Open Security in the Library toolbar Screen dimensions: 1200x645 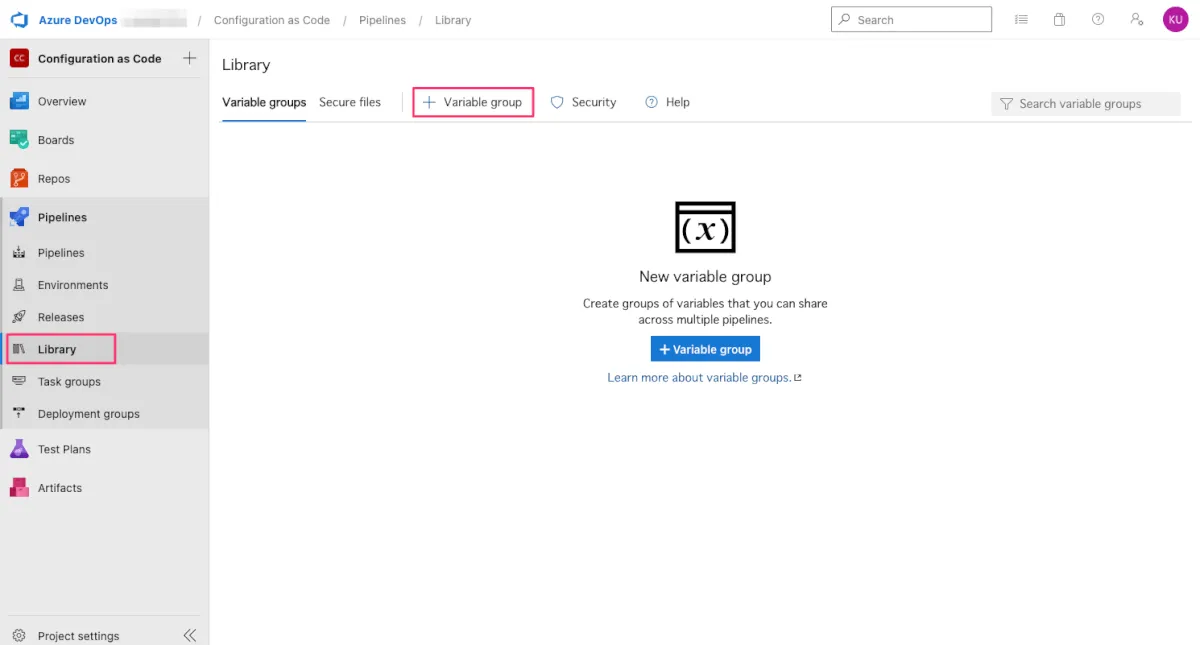584,102
